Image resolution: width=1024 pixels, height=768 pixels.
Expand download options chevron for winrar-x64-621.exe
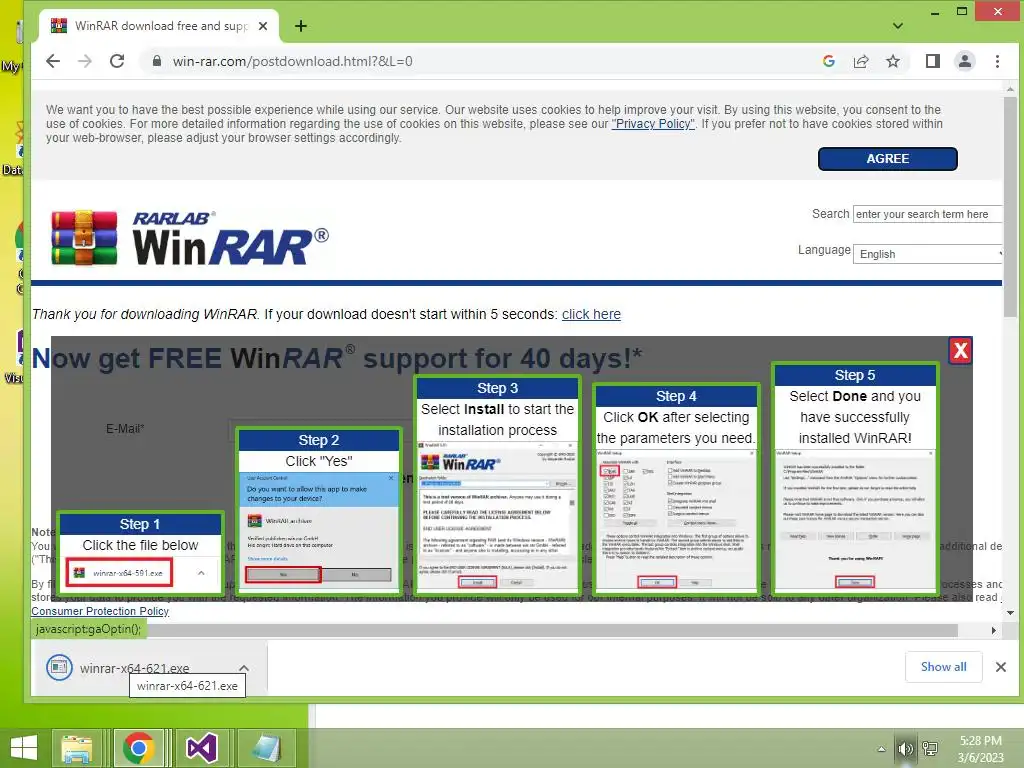[244, 668]
